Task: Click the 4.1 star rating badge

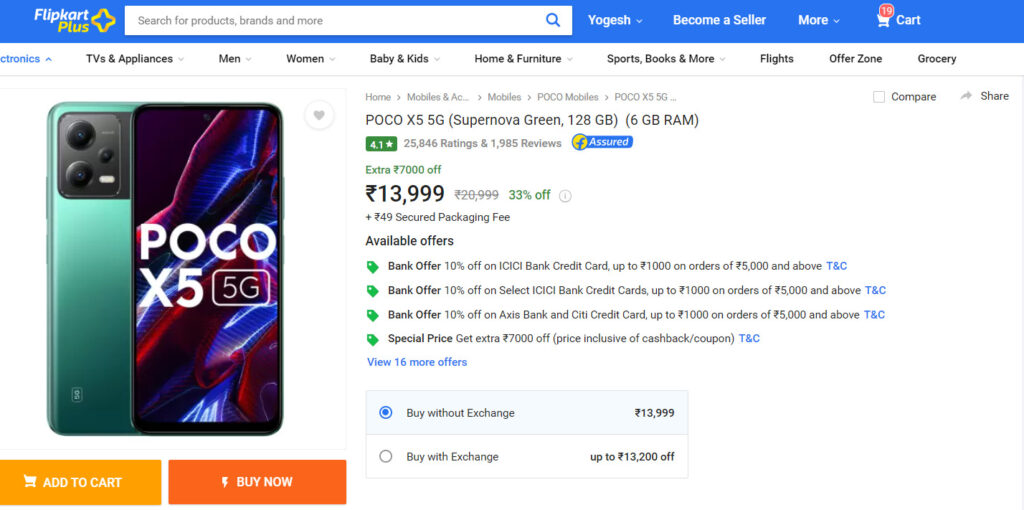Action: point(381,144)
